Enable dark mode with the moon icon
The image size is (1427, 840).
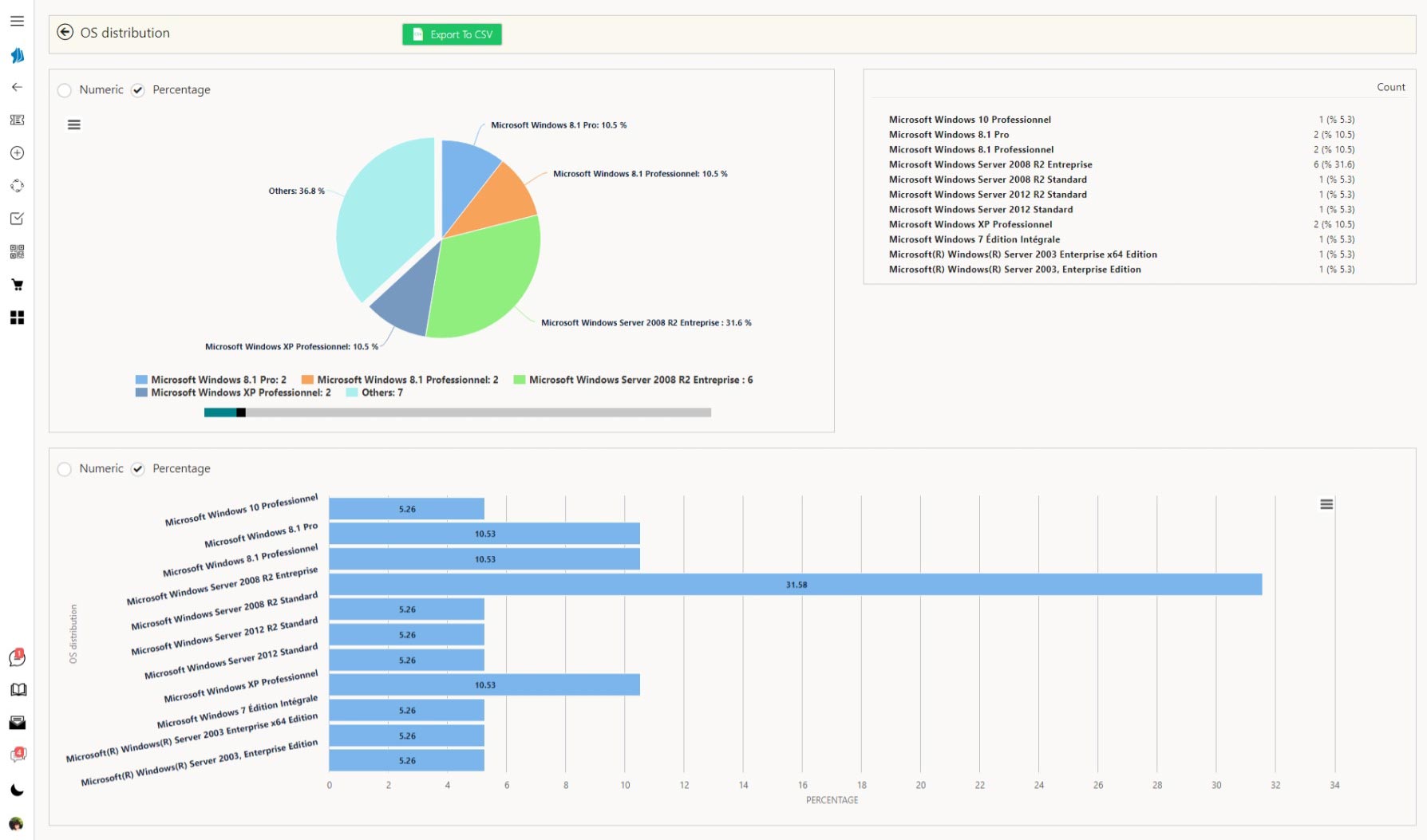click(x=17, y=791)
